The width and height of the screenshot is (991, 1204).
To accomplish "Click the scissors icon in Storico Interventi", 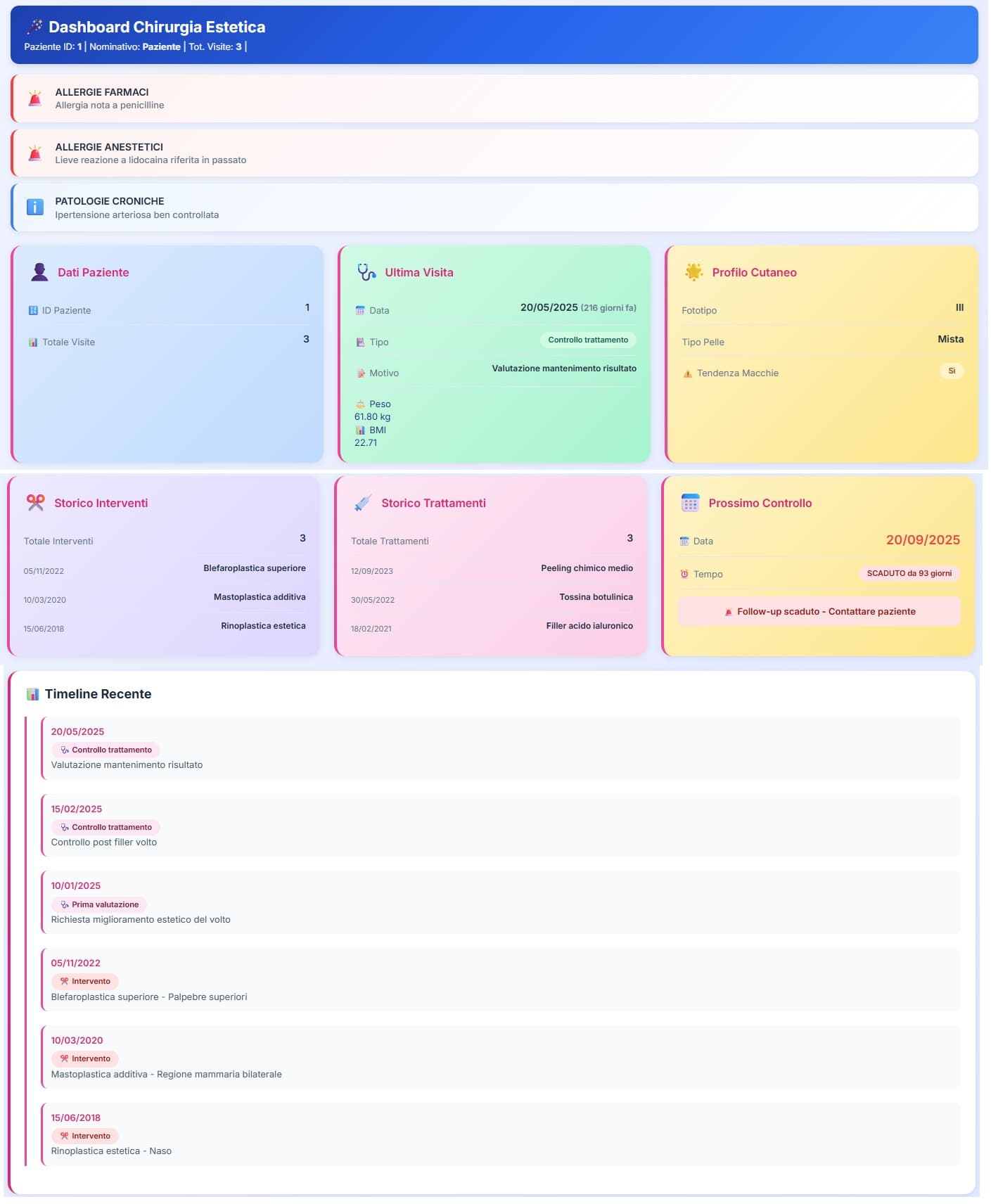I will (36, 503).
